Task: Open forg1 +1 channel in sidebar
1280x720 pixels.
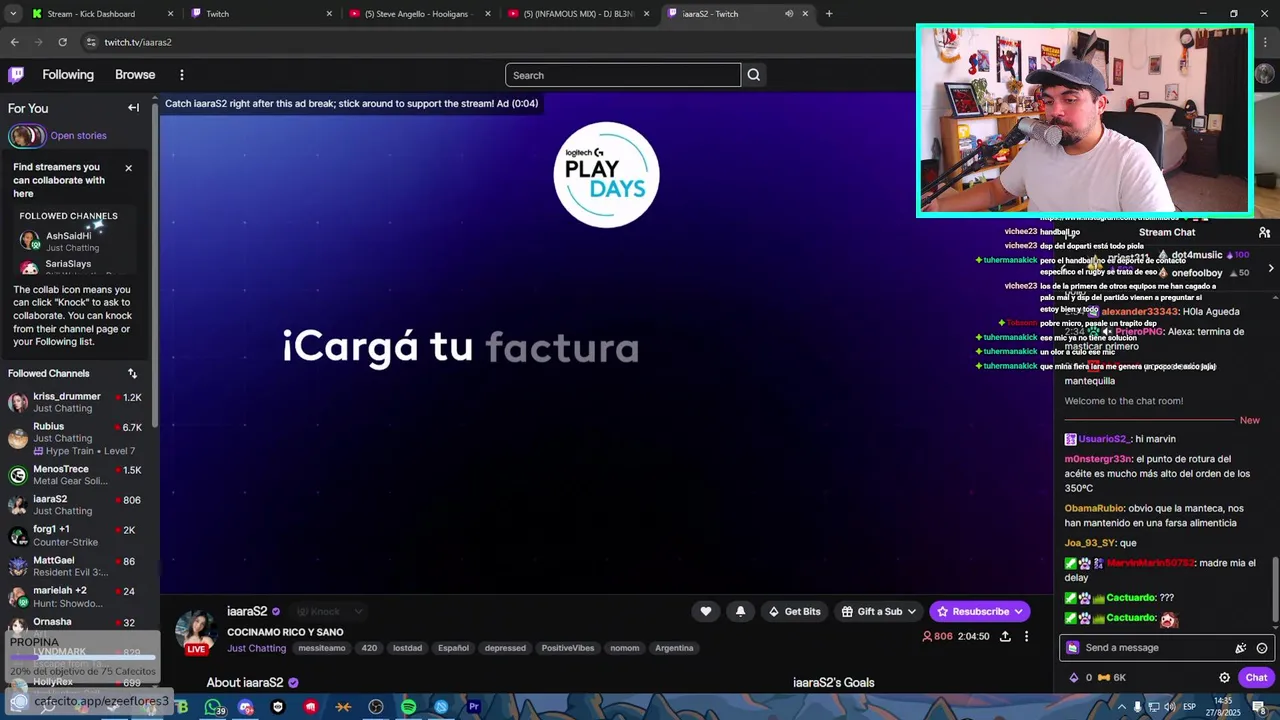Action: pos(75,535)
